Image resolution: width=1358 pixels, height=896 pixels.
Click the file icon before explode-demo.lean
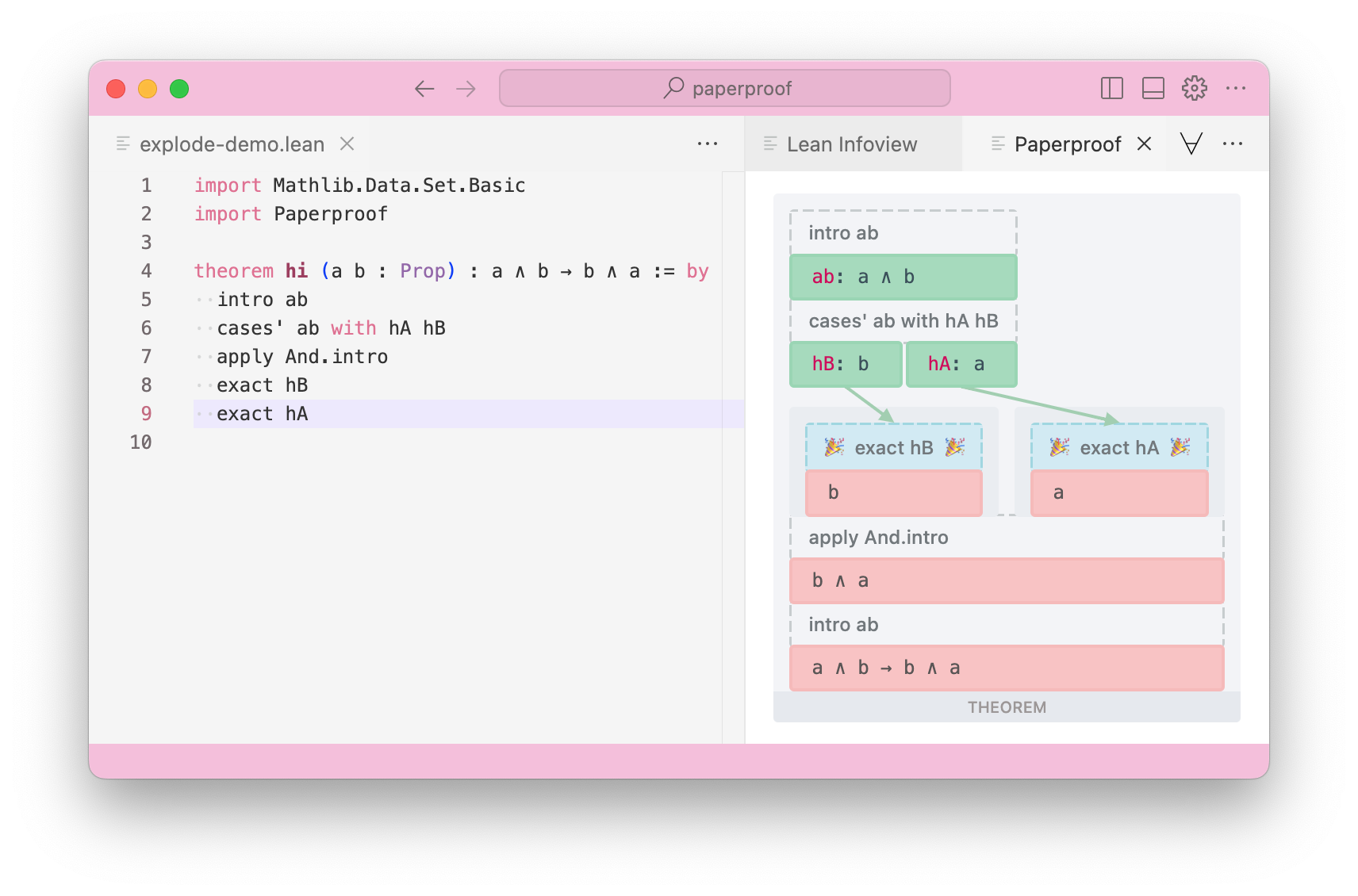pos(123,144)
